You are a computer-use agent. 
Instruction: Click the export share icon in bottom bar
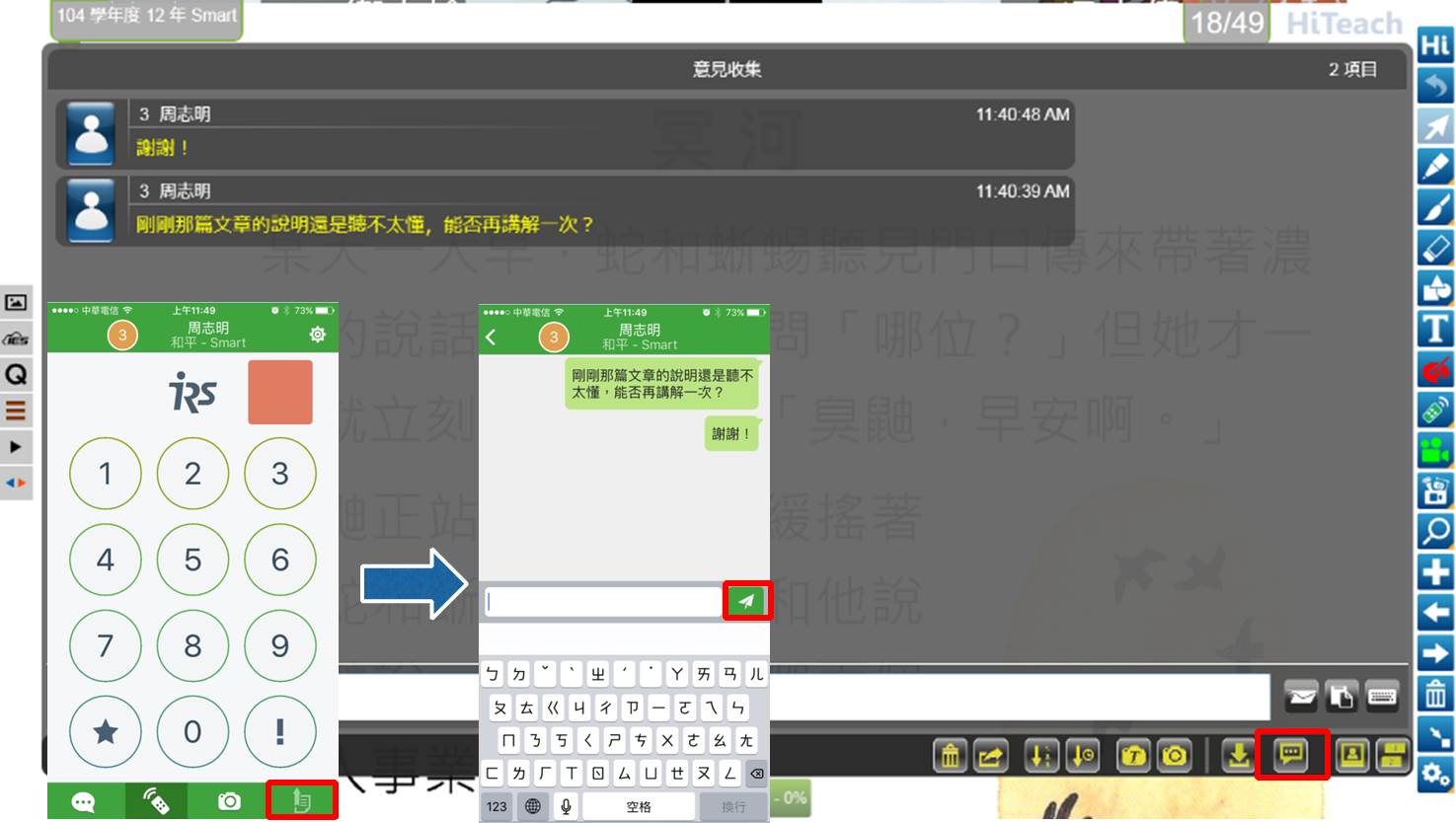tap(990, 756)
